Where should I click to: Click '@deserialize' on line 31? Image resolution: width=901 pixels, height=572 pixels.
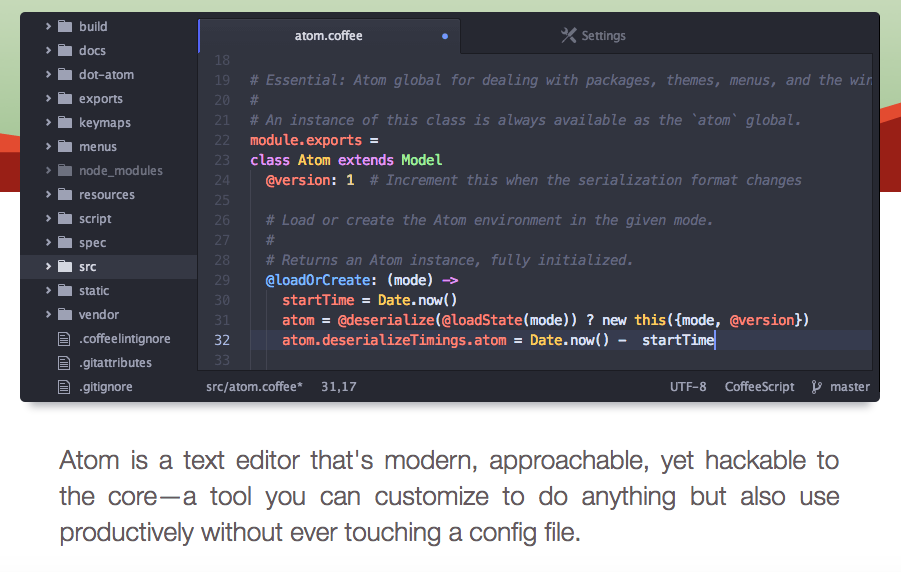[386, 320]
